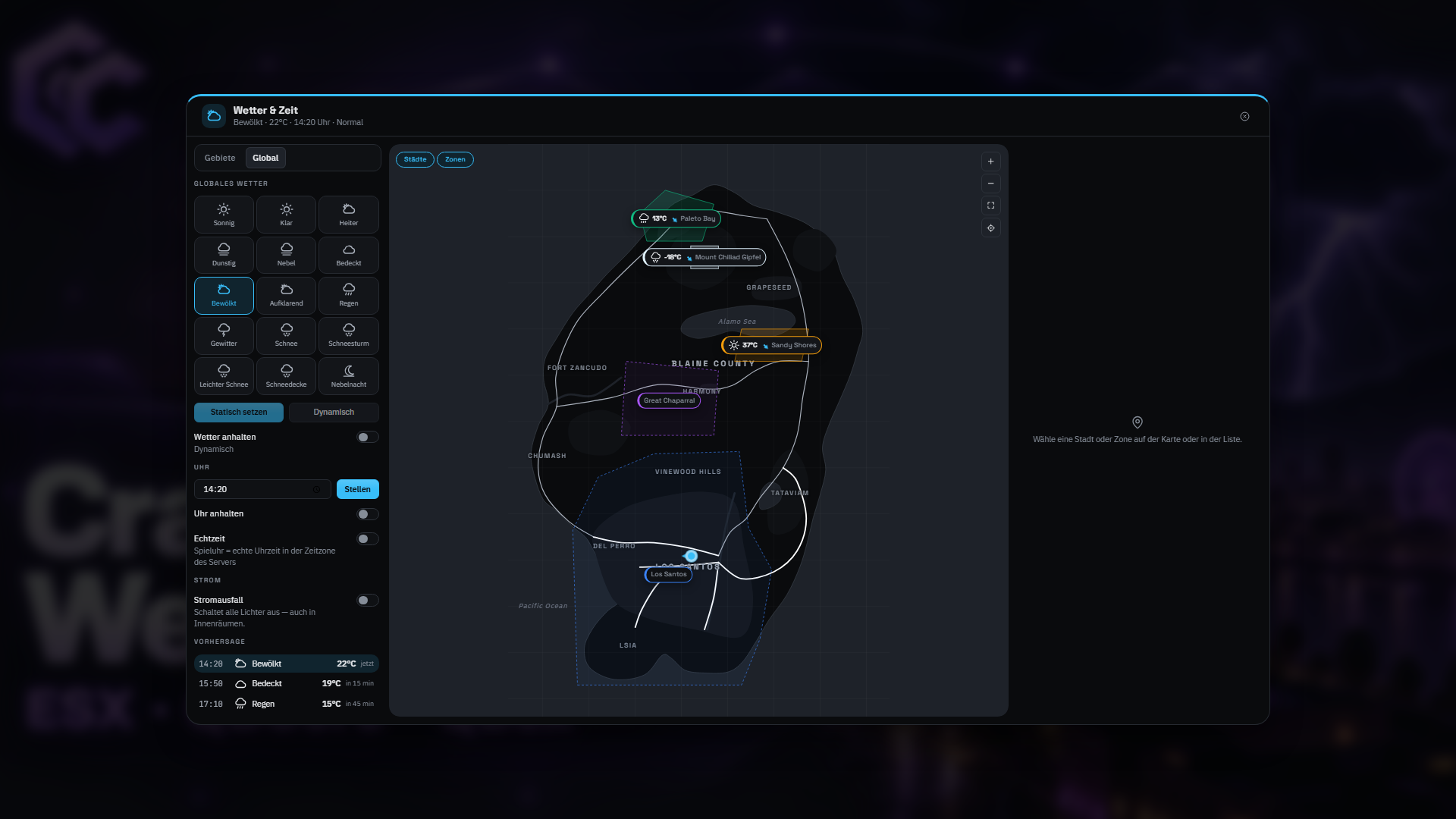Choose the Klar weather tile
Screen dimensions: 1456x819
(x=286, y=215)
